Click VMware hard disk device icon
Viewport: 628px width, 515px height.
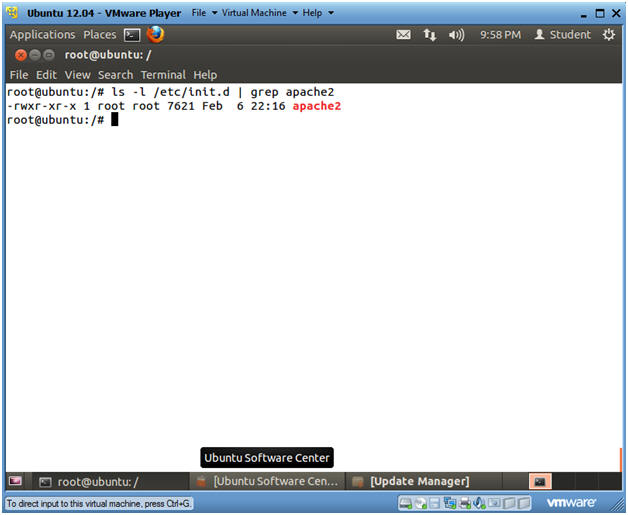pos(405,503)
